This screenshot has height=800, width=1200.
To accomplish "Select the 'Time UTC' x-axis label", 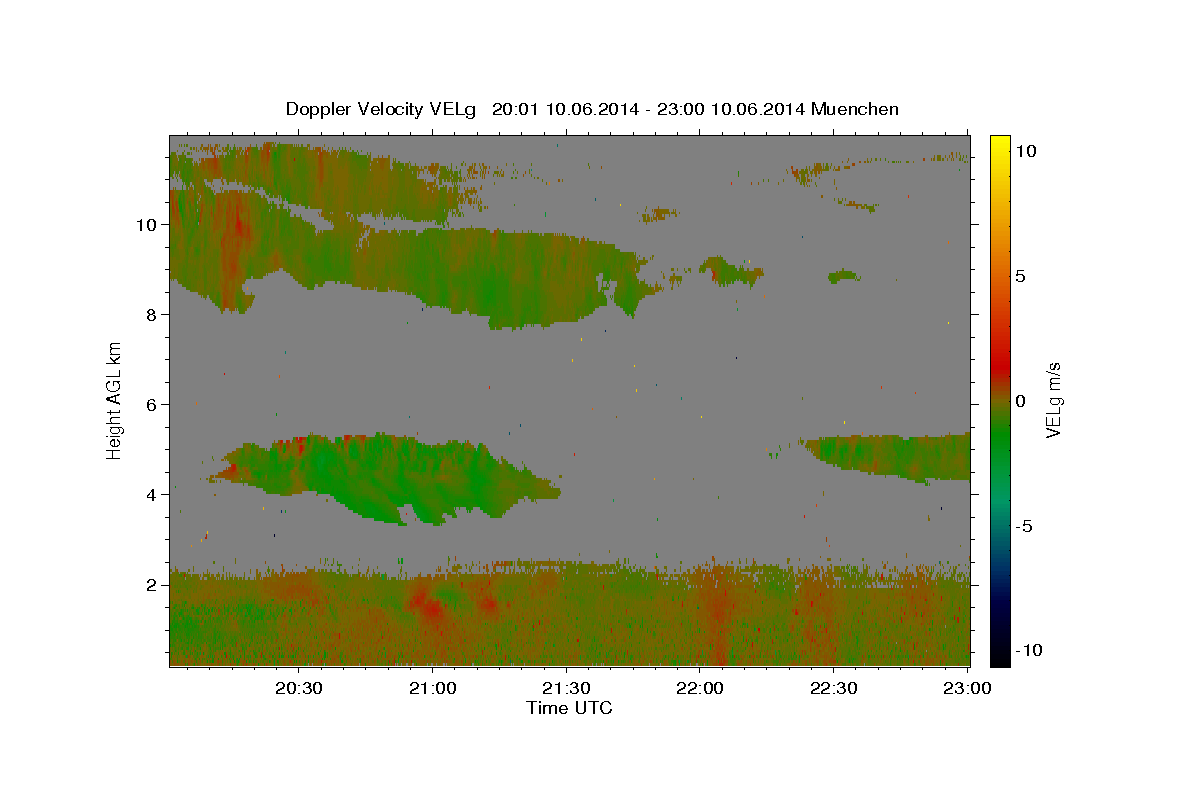I will click(569, 708).
